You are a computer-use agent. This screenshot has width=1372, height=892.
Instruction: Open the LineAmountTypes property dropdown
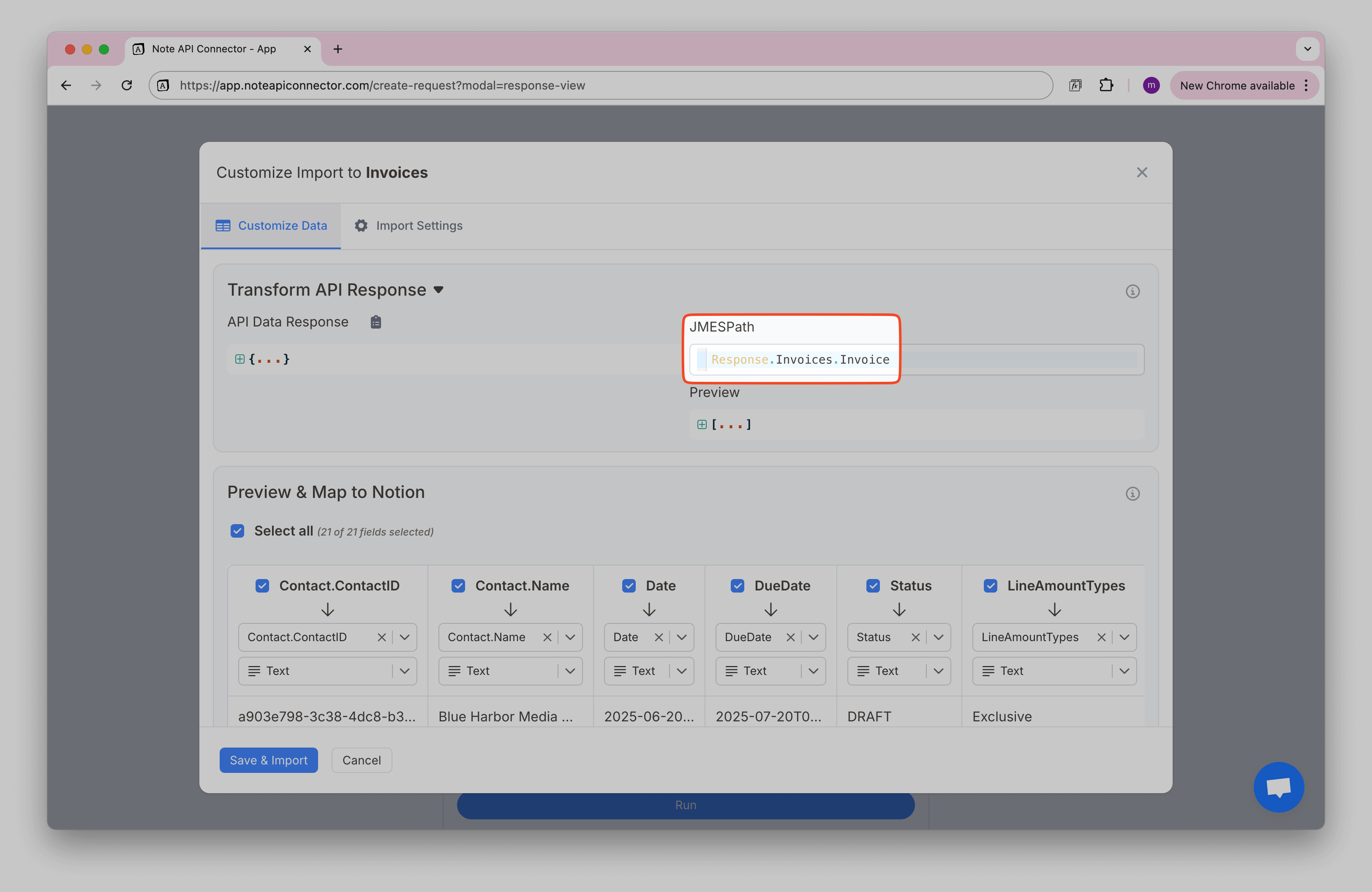click(1124, 637)
